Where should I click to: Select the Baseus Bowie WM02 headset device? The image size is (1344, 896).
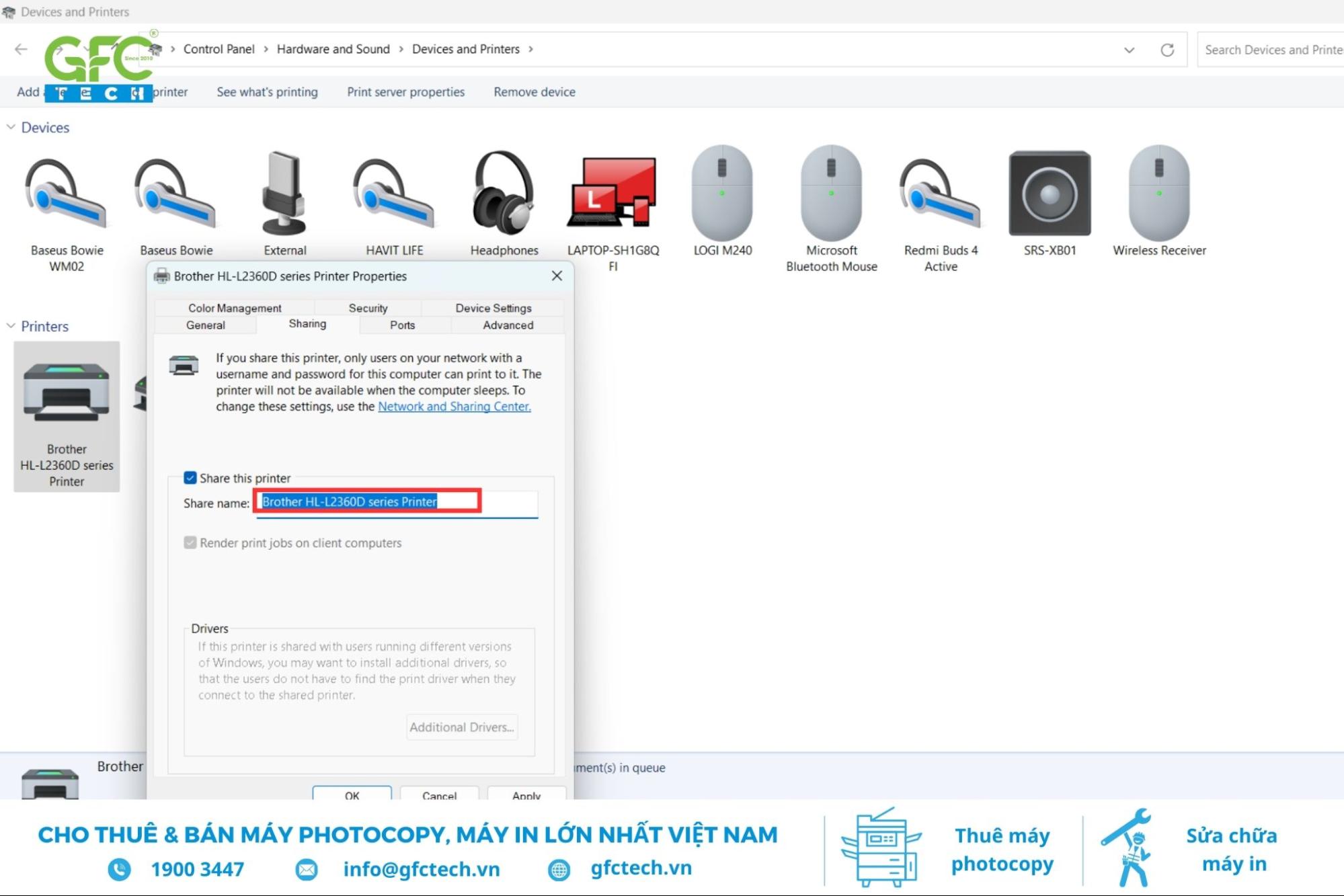point(66,195)
